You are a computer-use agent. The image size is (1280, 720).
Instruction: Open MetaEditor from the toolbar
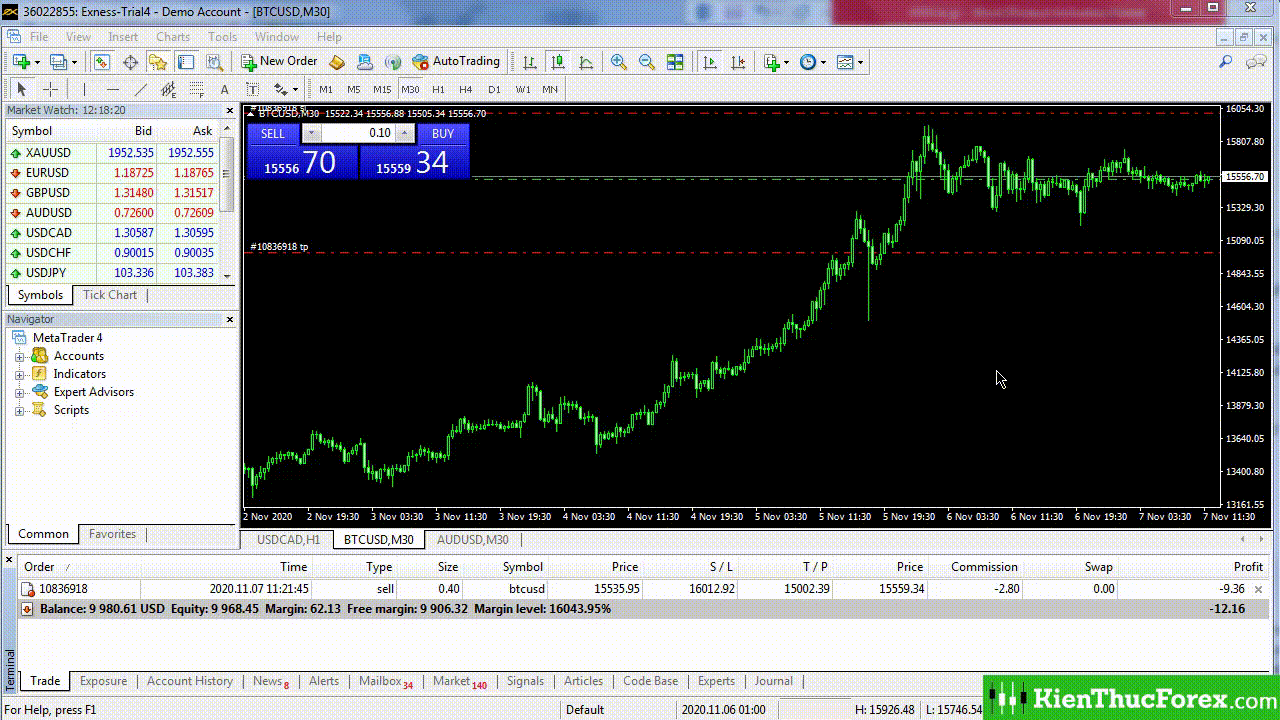[x=337, y=62]
